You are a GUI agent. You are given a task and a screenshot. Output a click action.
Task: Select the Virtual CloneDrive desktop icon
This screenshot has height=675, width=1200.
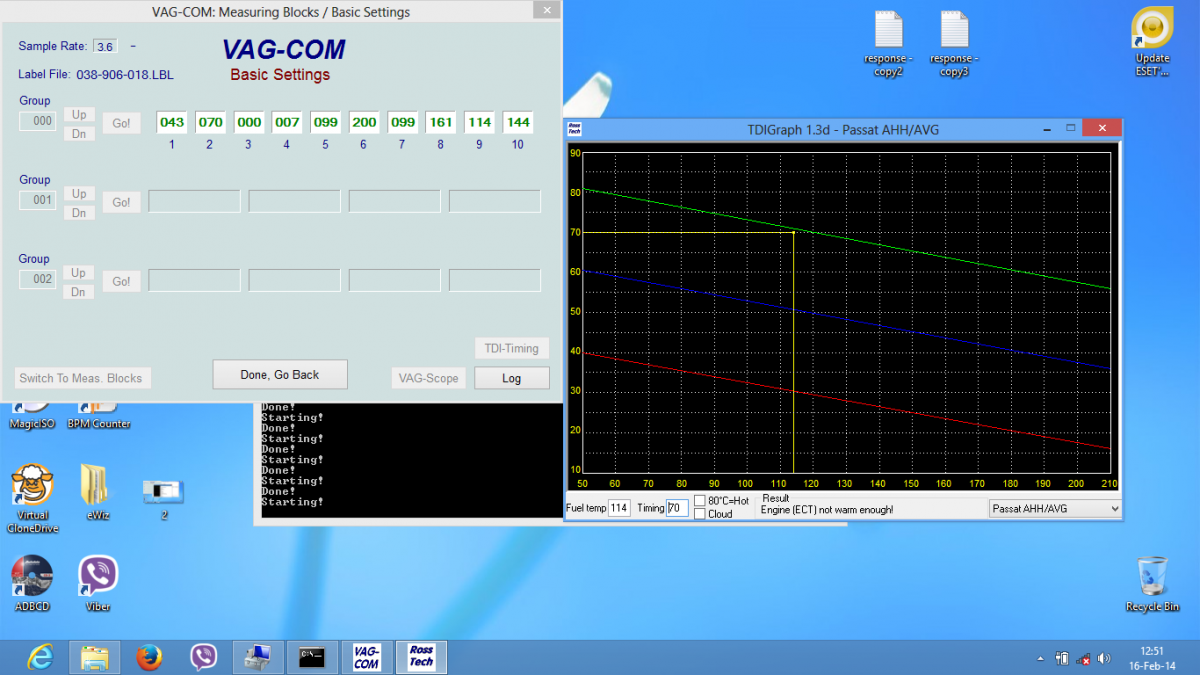pyautogui.click(x=32, y=498)
